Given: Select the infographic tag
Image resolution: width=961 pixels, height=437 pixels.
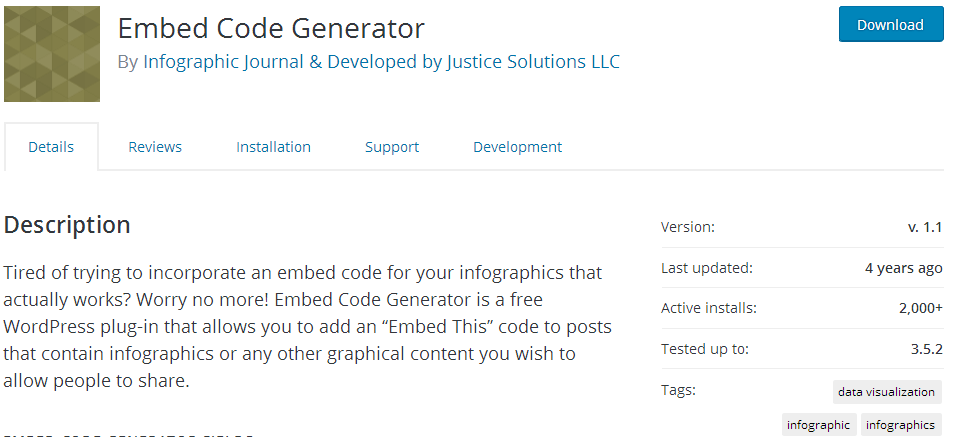Looking at the screenshot, I should 818,425.
